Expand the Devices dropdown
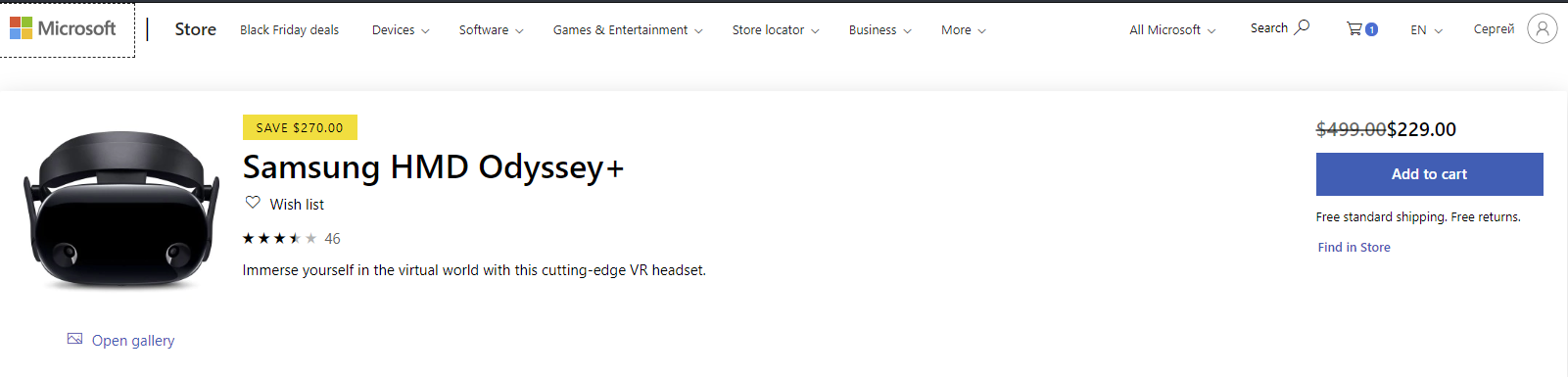 click(x=401, y=30)
